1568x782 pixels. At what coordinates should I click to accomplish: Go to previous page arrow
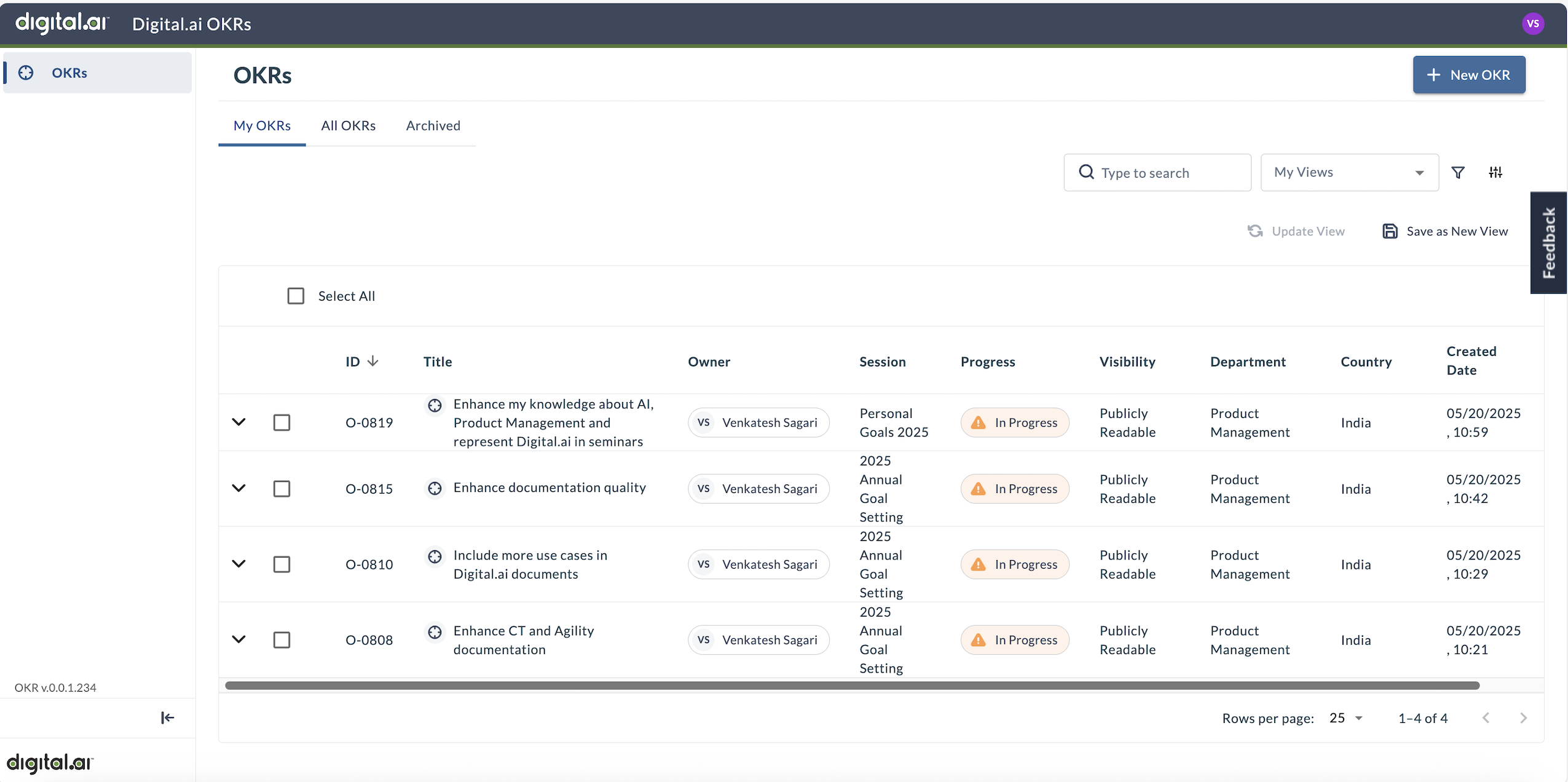[1486, 718]
